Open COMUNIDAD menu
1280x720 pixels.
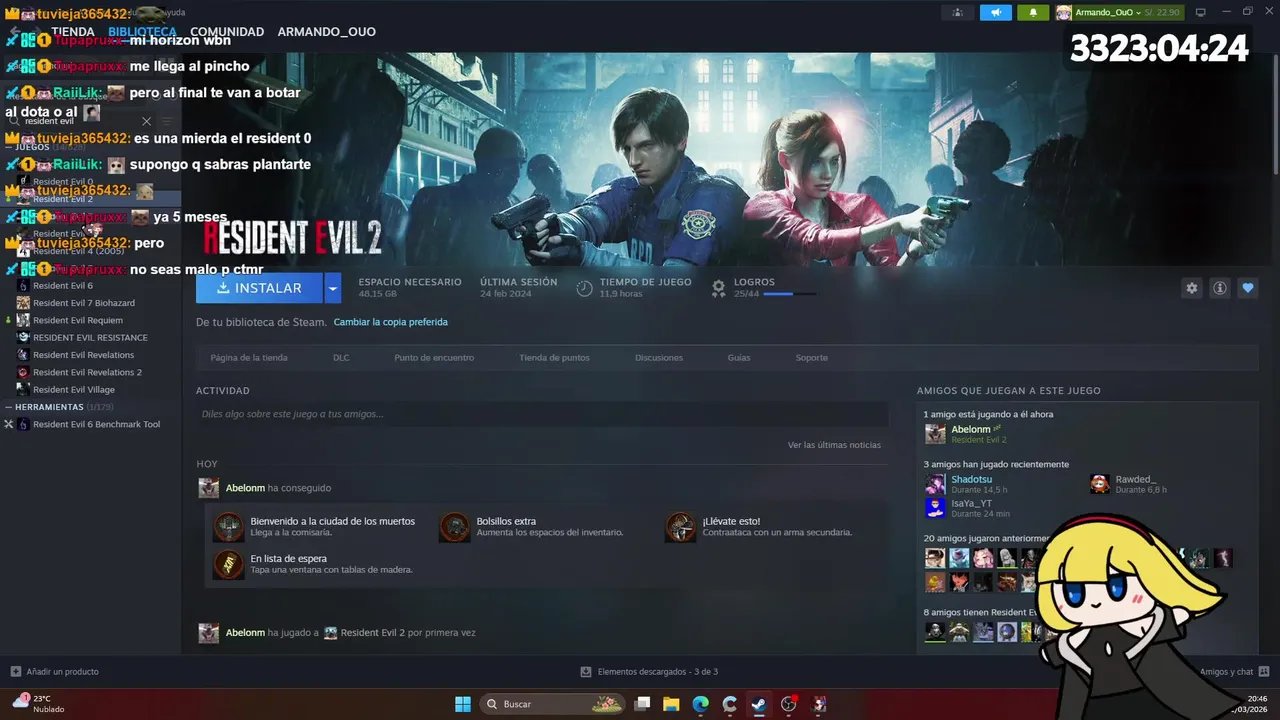click(x=227, y=32)
